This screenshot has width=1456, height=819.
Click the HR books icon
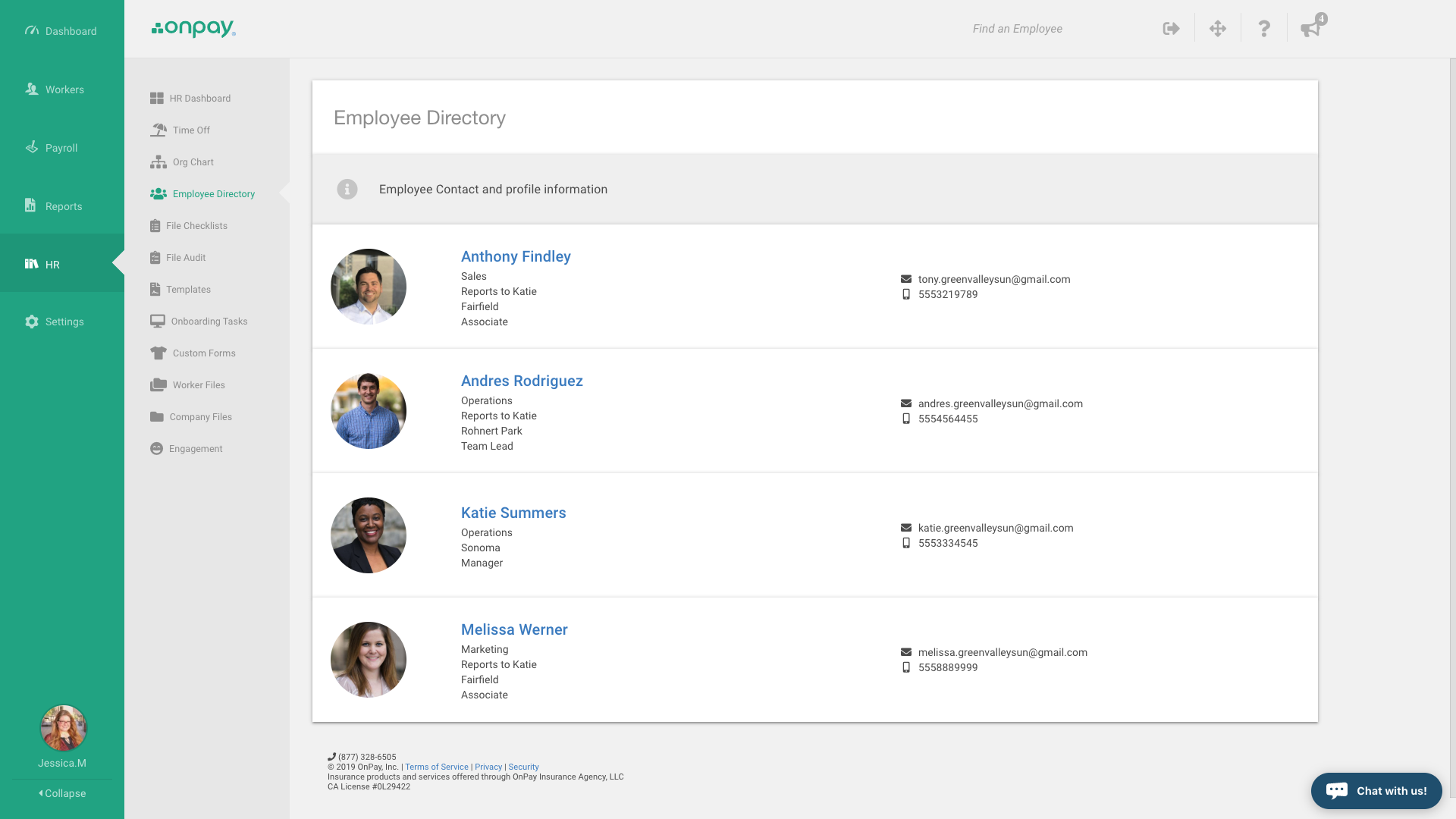(x=32, y=264)
